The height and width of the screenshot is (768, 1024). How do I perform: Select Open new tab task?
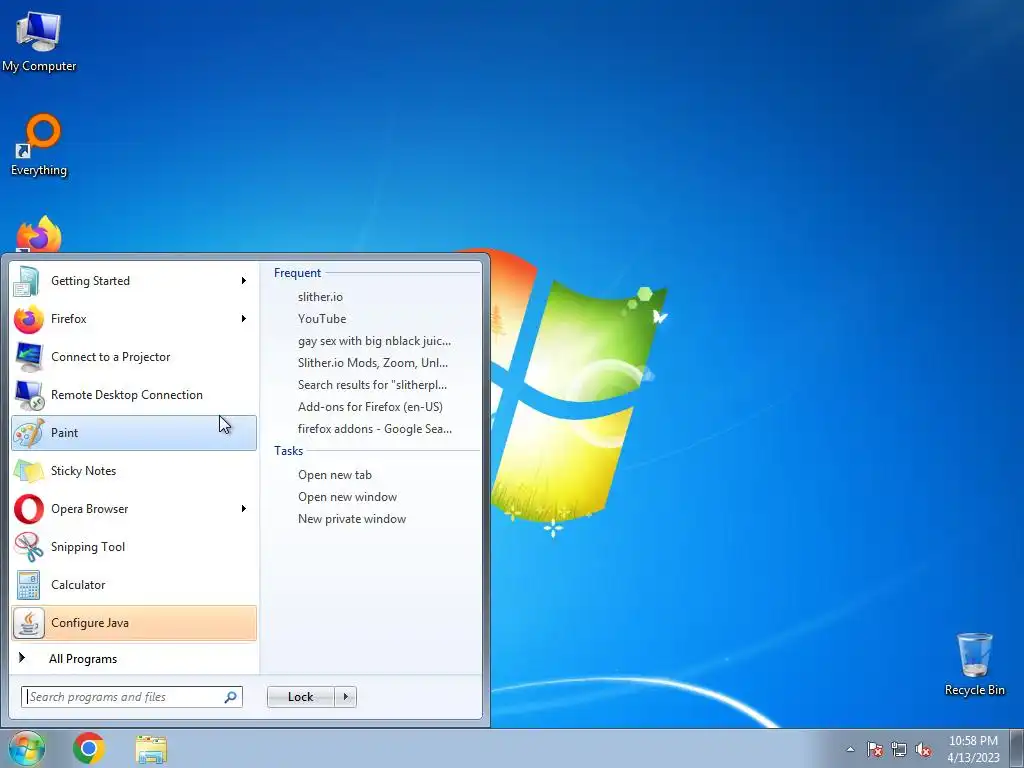(335, 475)
